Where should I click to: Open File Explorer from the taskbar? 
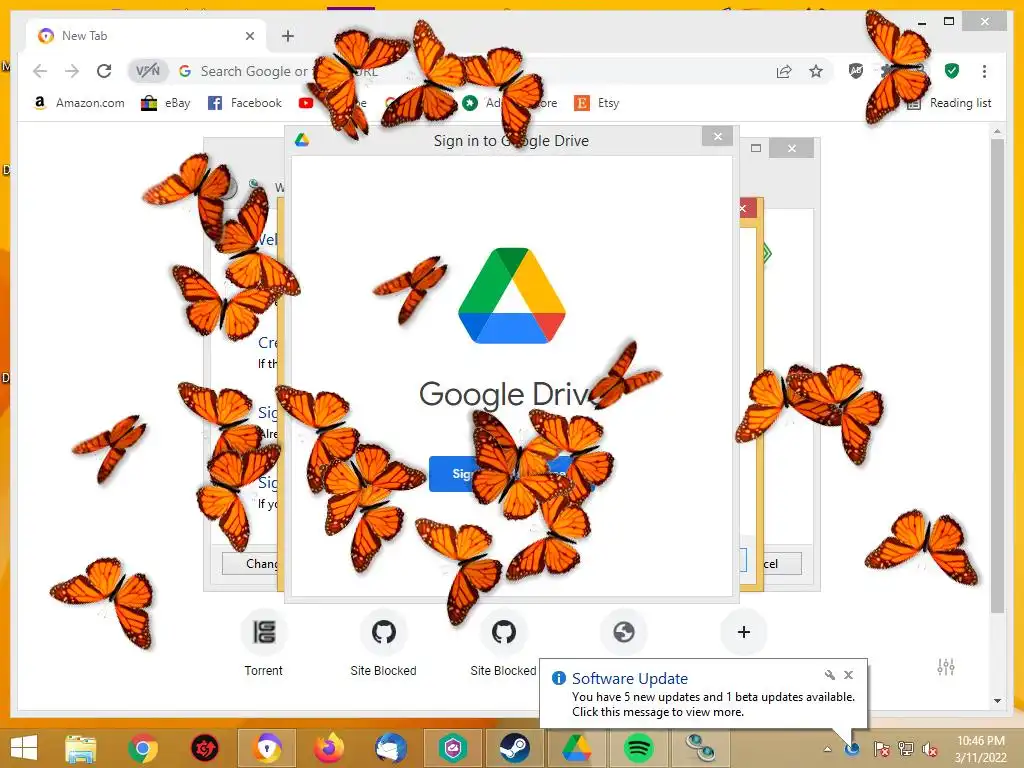pyautogui.click(x=80, y=748)
